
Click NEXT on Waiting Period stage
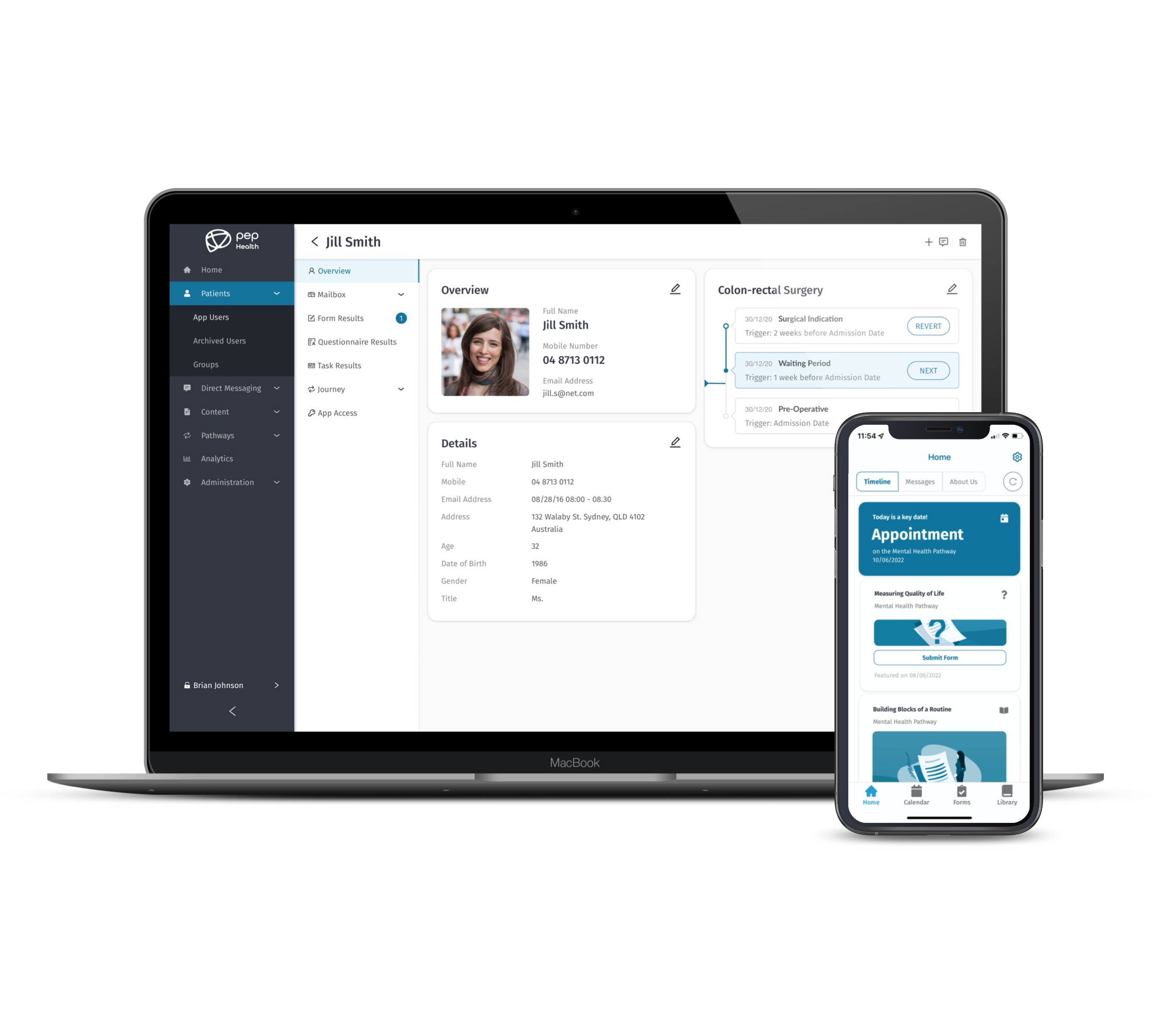928,371
